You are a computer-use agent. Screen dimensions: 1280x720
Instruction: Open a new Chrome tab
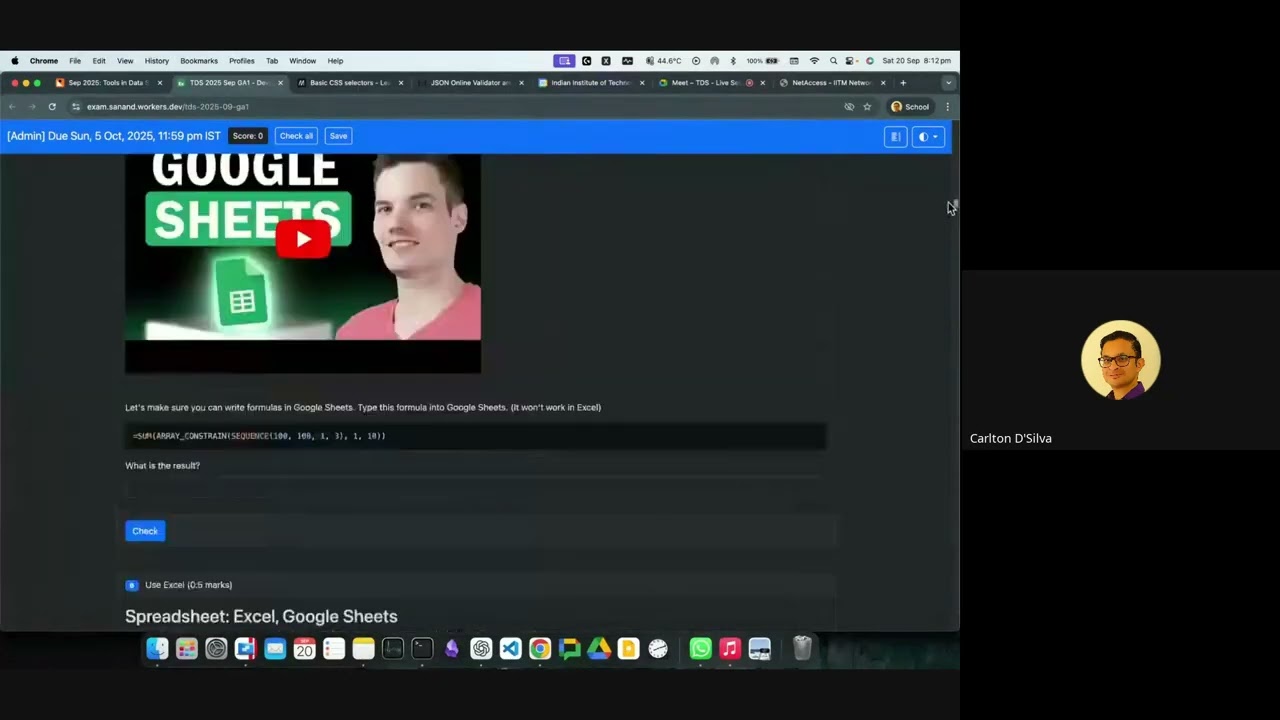point(903,83)
